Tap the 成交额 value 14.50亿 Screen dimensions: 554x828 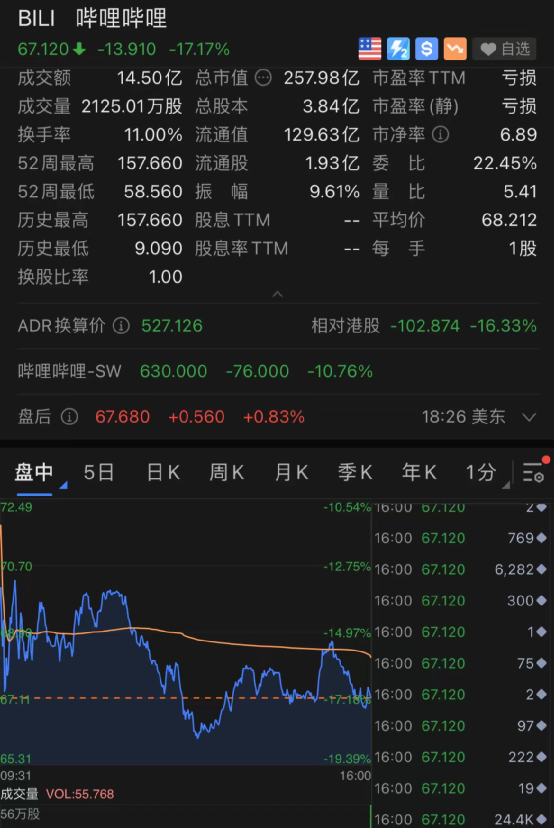coord(149,78)
